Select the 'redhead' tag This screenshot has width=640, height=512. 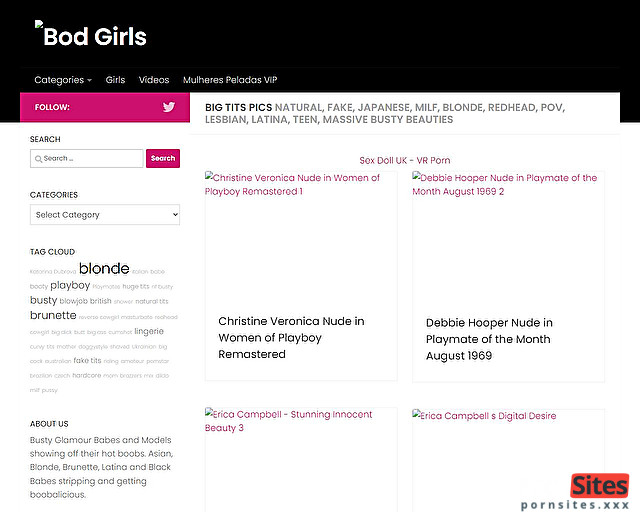click(x=166, y=317)
